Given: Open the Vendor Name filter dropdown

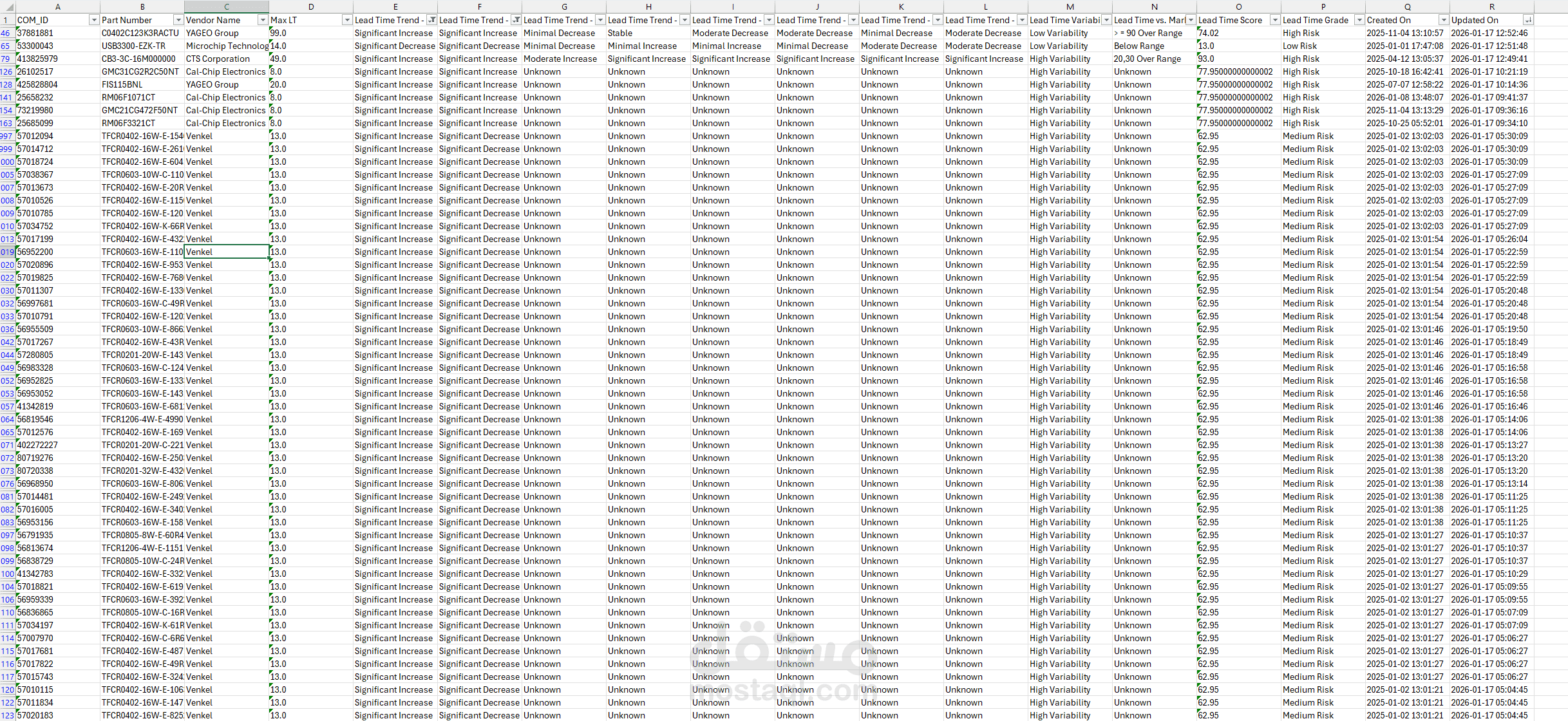Looking at the screenshot, I should click(x=263, y=20).
